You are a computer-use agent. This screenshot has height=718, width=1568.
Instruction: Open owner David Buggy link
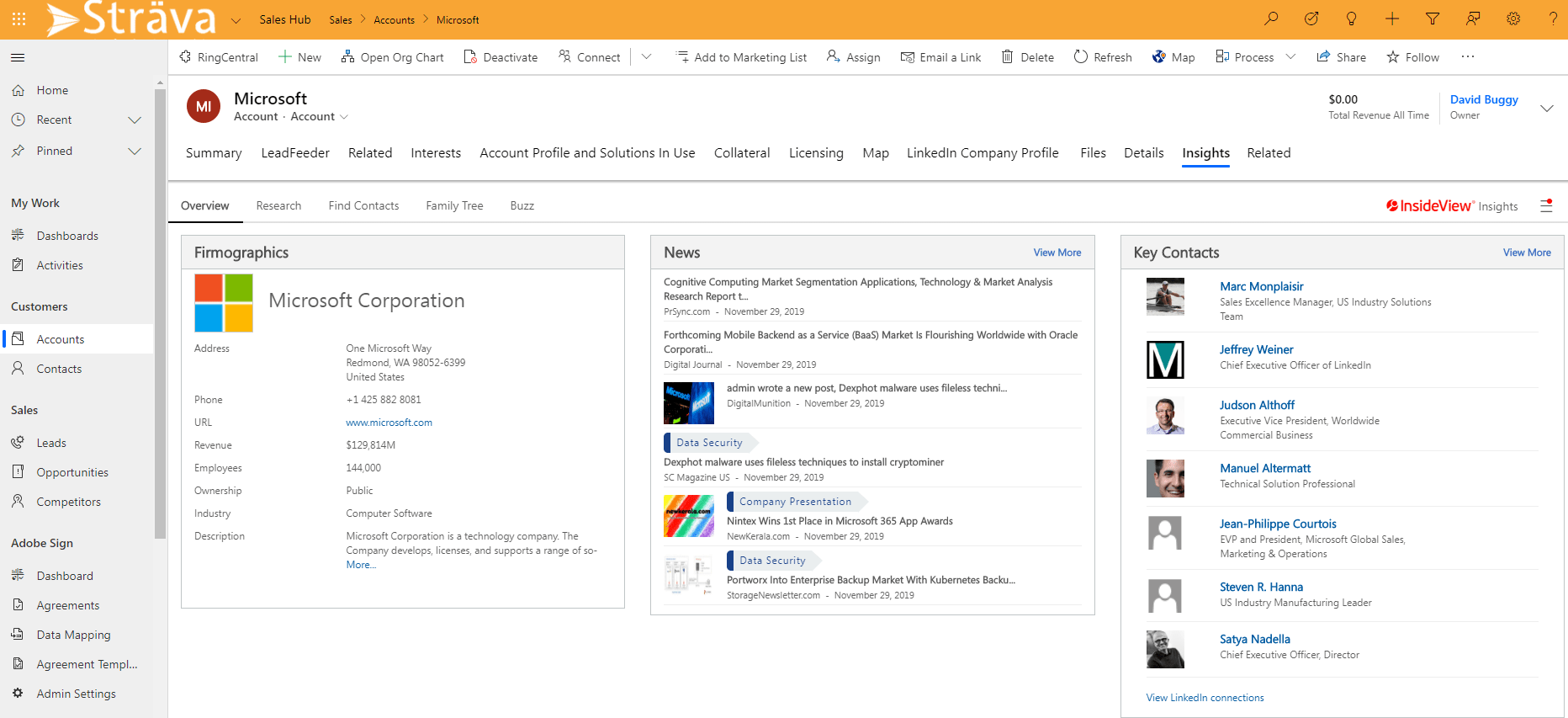[1484, 100]
